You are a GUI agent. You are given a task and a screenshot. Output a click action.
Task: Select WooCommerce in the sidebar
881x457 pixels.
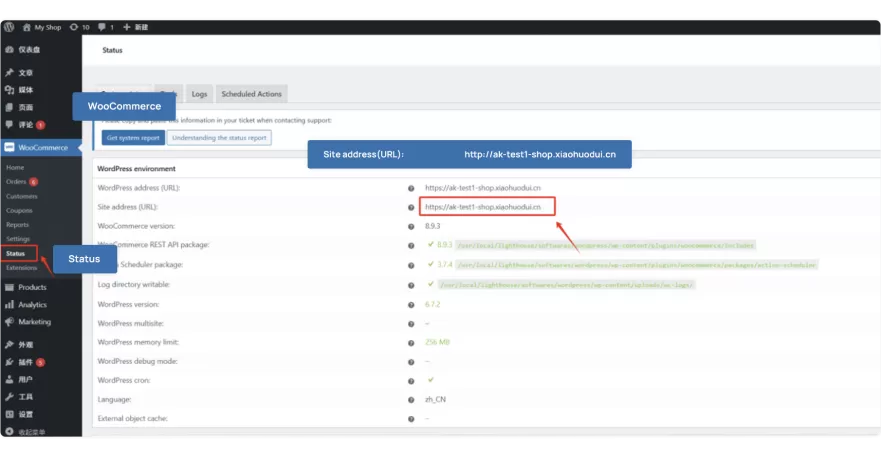[x=40, y=147]
